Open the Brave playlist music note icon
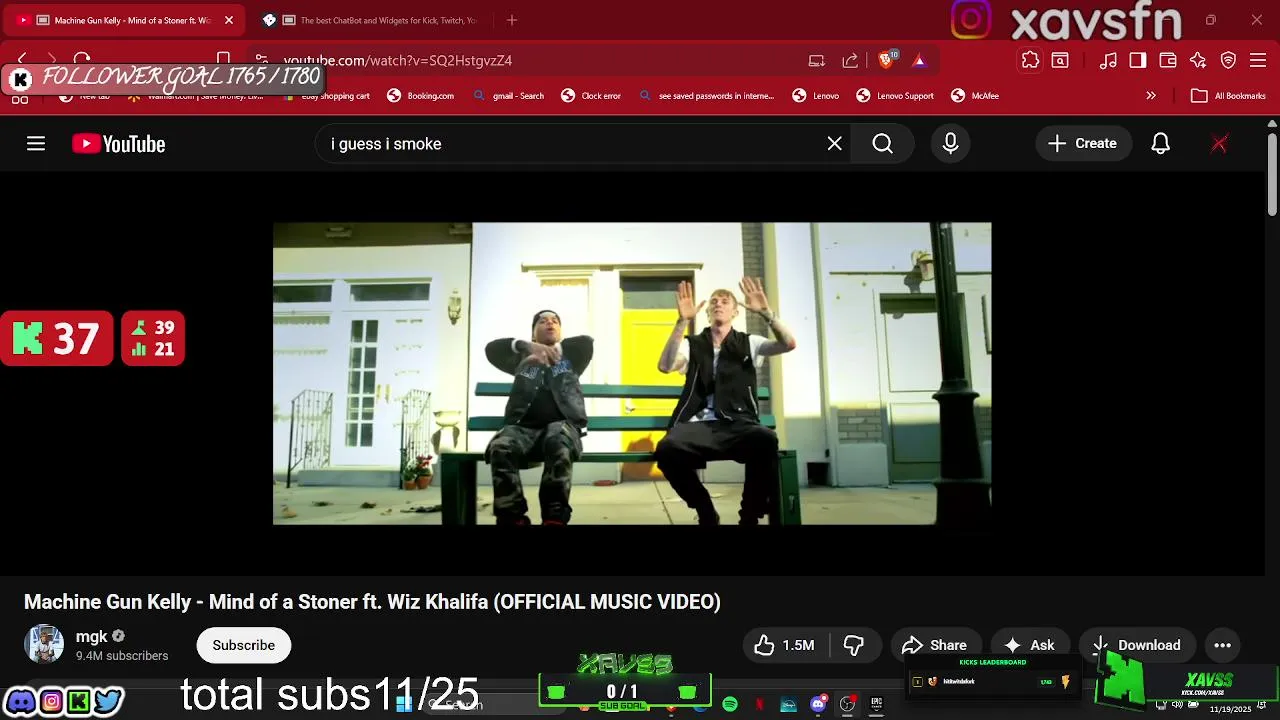Screen dimensions: 1280x720 click(x=1108, y=60)
